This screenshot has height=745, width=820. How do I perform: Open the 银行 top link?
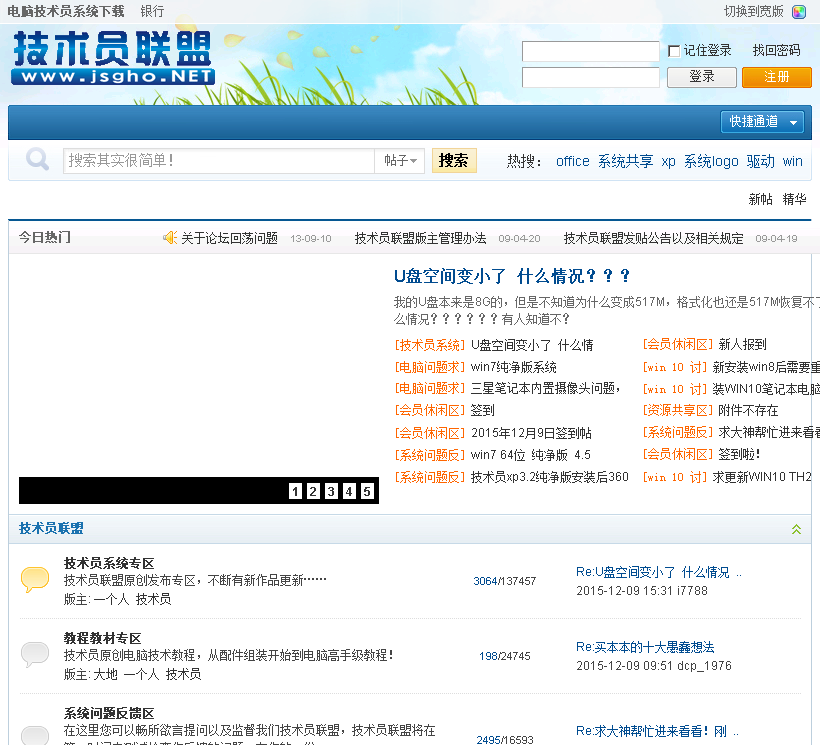[152, 12]
